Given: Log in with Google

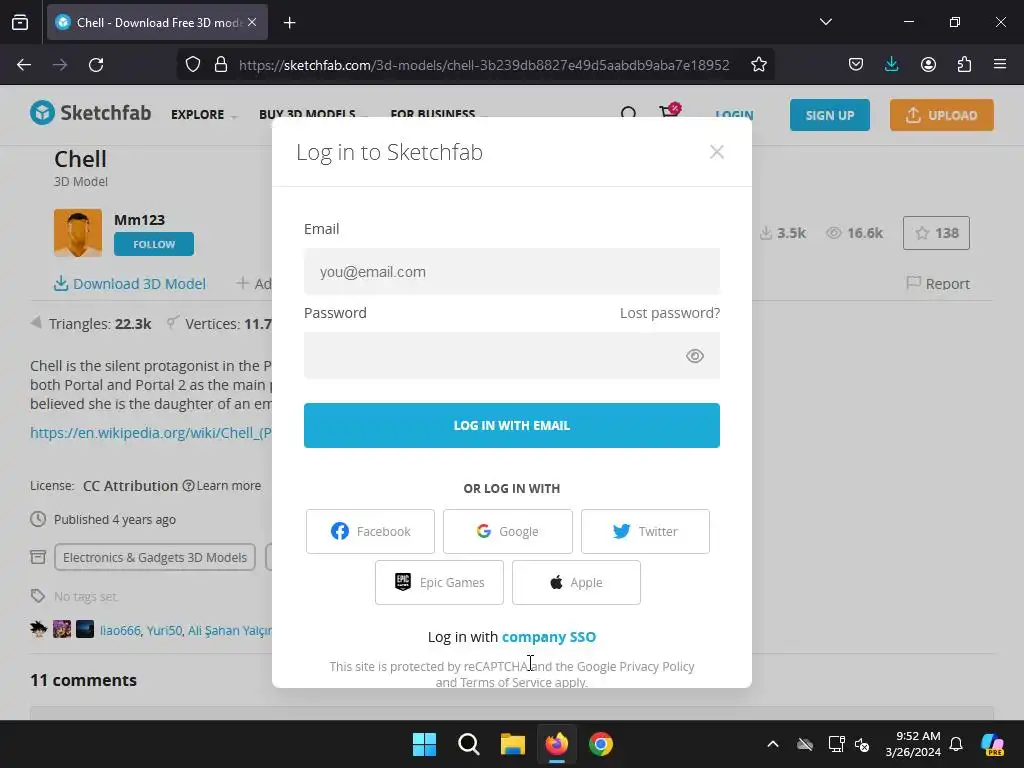Looking at the screenshot, I should 507,532.
